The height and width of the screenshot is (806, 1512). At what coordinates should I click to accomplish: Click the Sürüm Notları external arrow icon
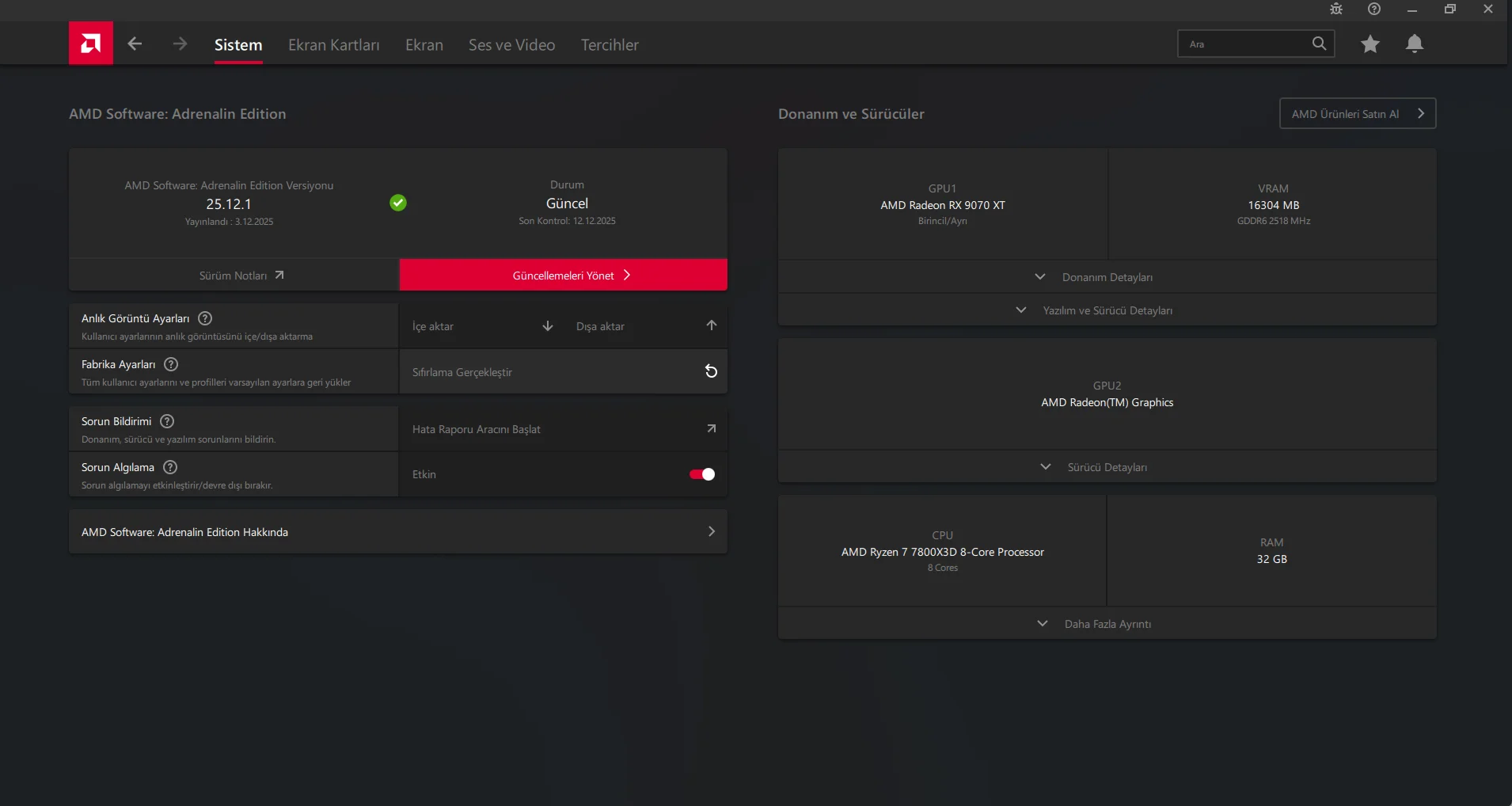click(x=279, y=276)
